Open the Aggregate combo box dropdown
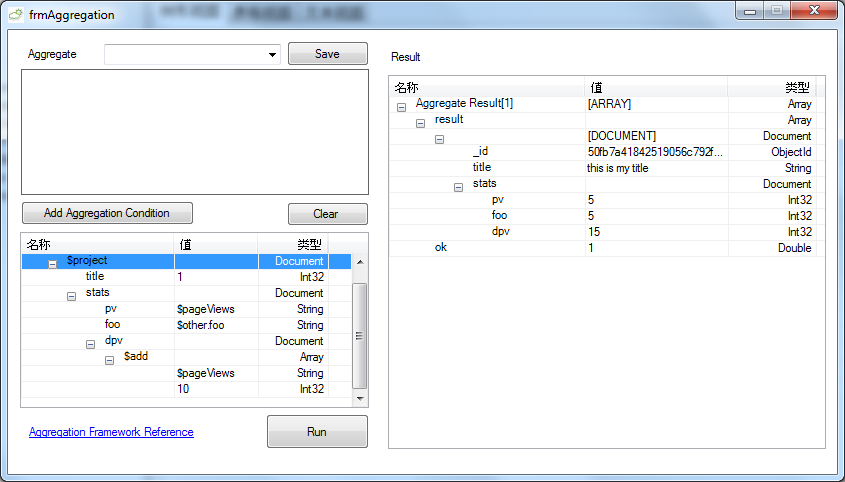This screenshot has height=482, width=845. [x=272, y=54]
